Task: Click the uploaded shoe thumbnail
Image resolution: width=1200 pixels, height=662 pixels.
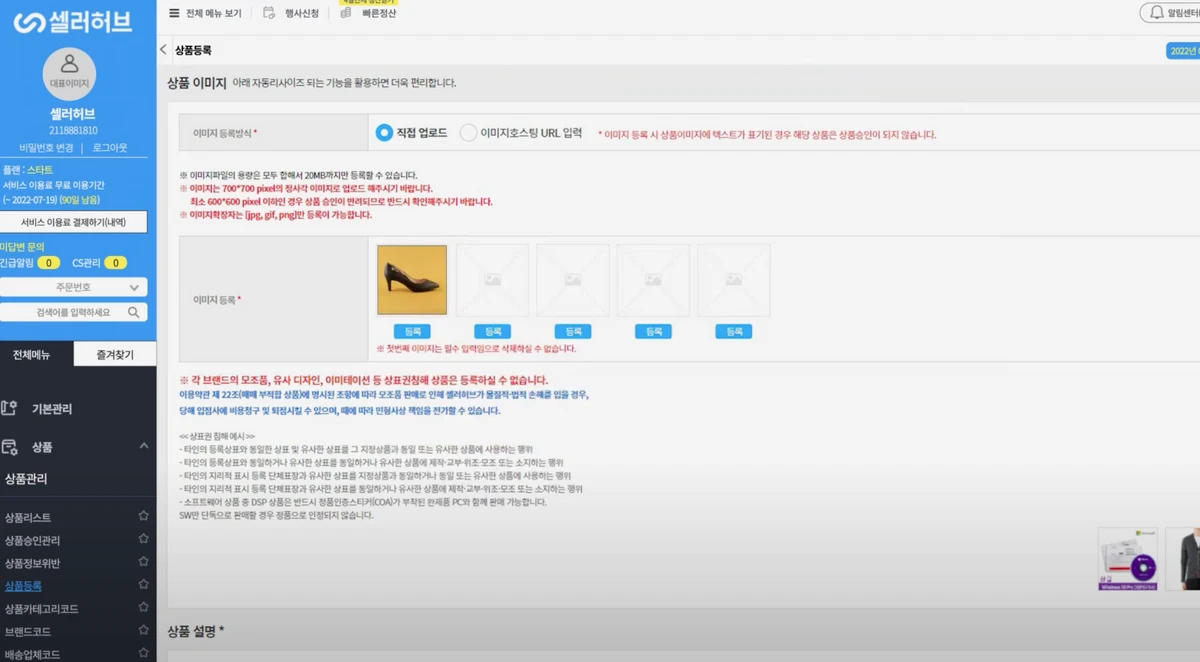Action: pos(412,280)
